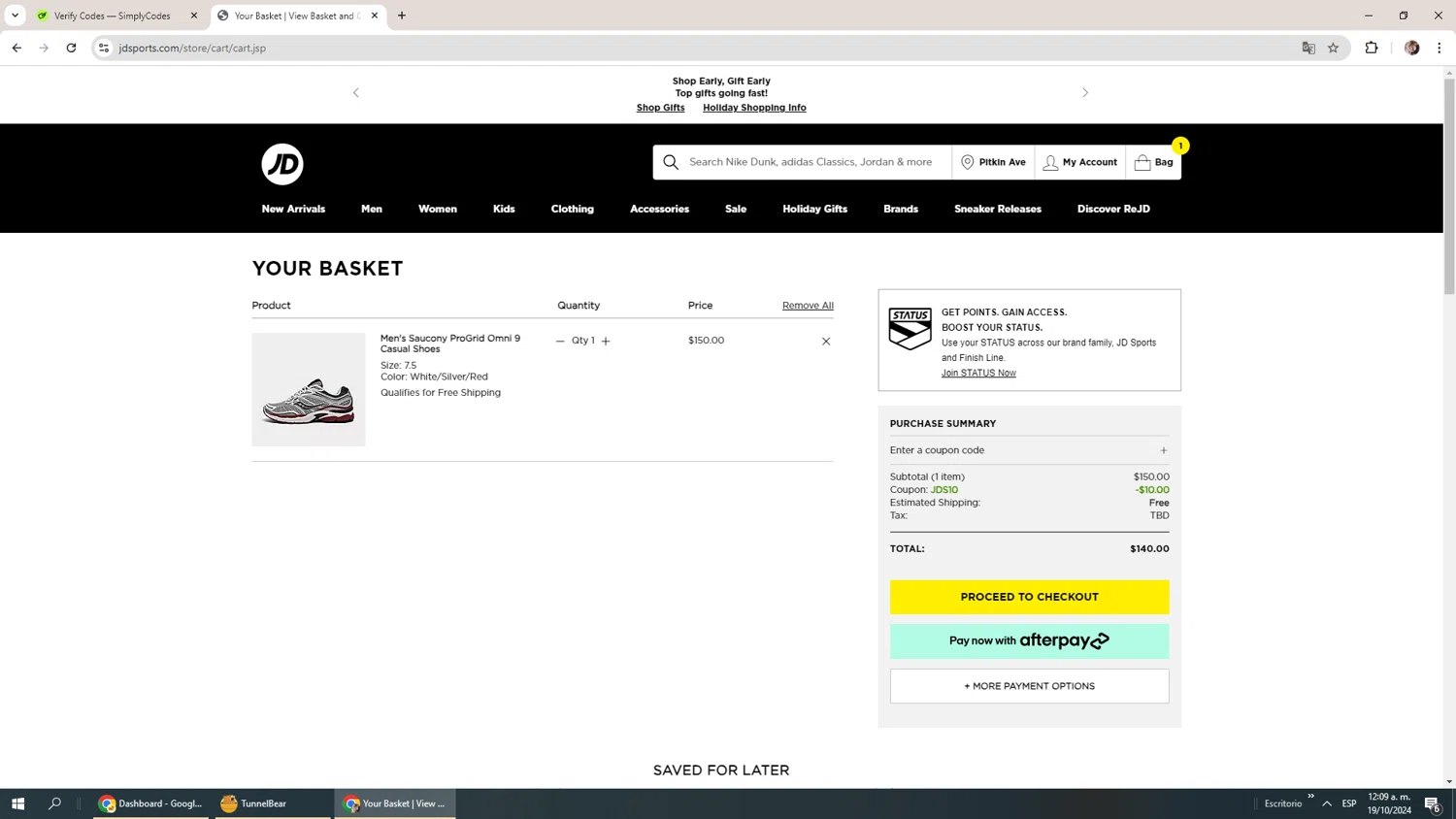The image size is (1456, 819).
Task: Increase quantity with the plus icon
Action: coord(606,341)
